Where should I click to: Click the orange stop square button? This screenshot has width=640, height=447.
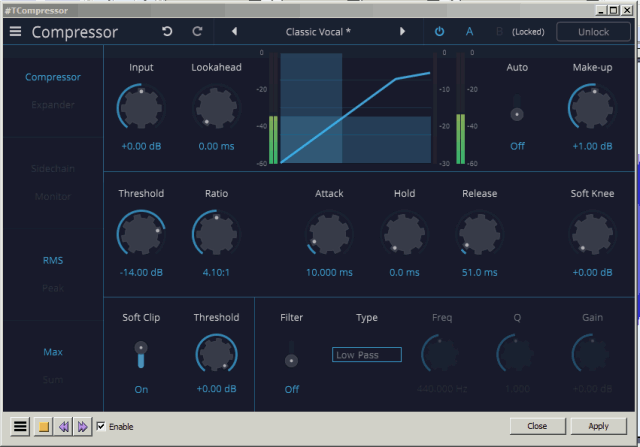pos(44,427)
